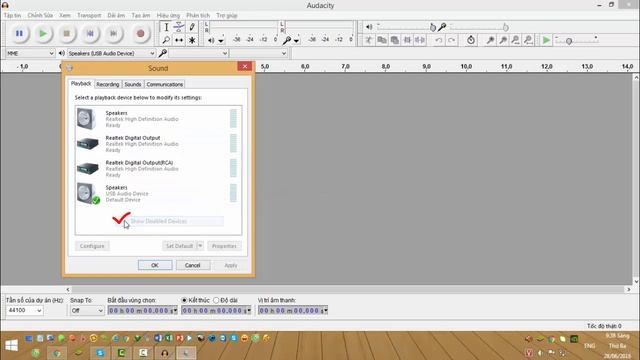This screenshot has height=360, width=640.
Task: Click the Skype icon in taskbar
Action: [100, 353]
